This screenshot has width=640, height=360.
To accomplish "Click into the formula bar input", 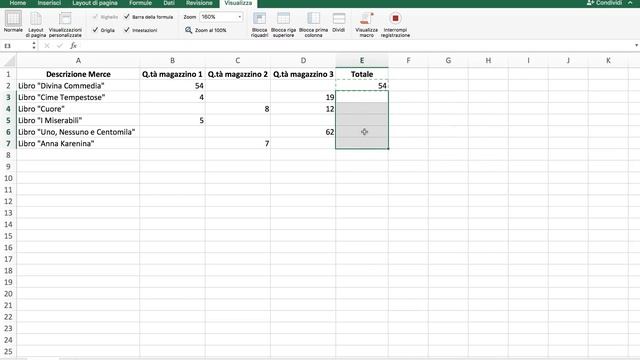I will [355, 46].
